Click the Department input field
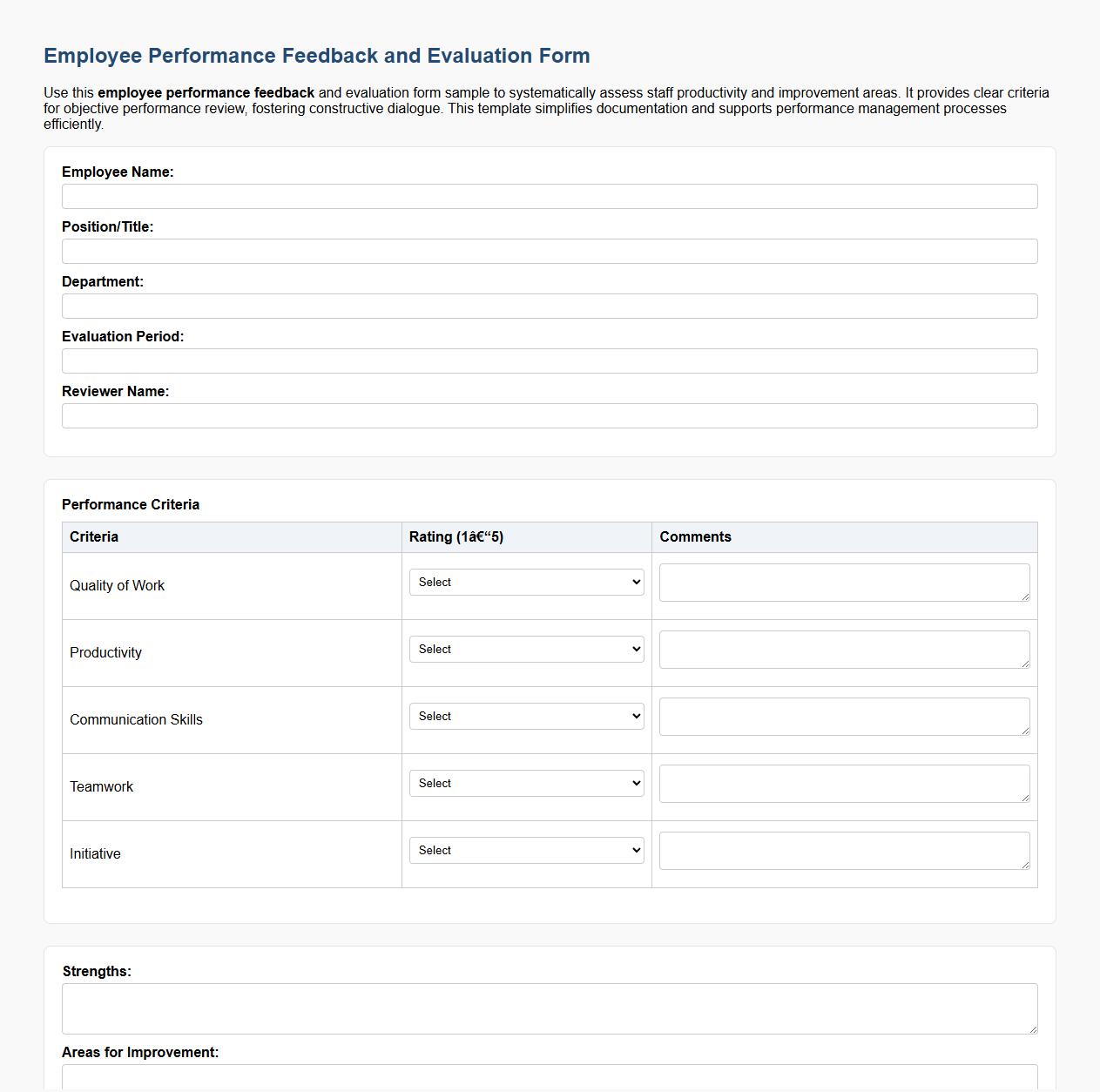Screen dimensions: 1100x1092 (549, 306)
